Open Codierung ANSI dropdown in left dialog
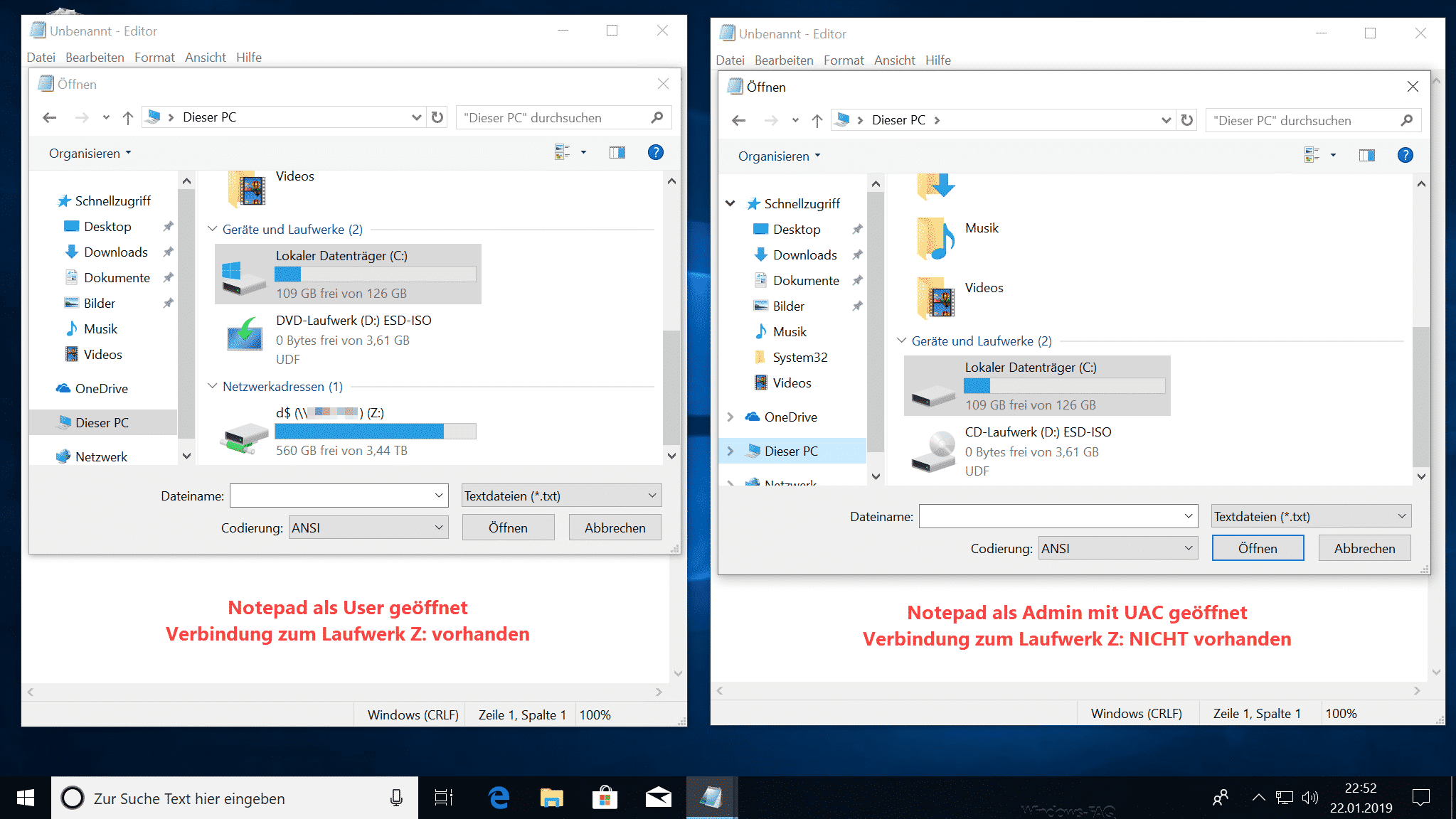The width and height of the screenshot is (1456, 819). pos(368,528)
